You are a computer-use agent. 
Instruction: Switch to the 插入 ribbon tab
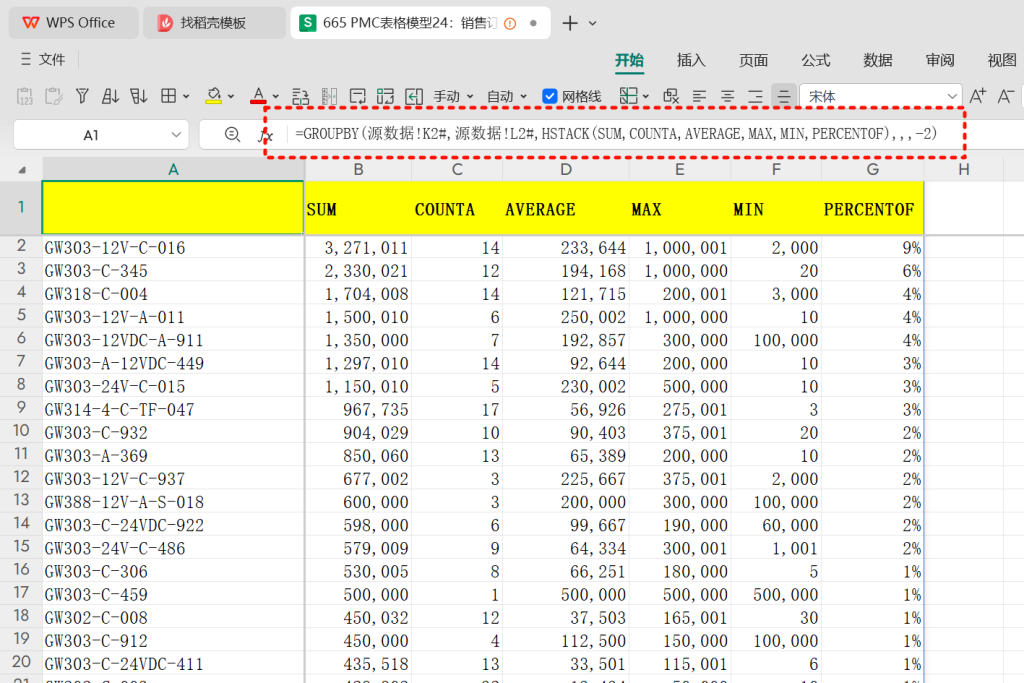(691, 60)
